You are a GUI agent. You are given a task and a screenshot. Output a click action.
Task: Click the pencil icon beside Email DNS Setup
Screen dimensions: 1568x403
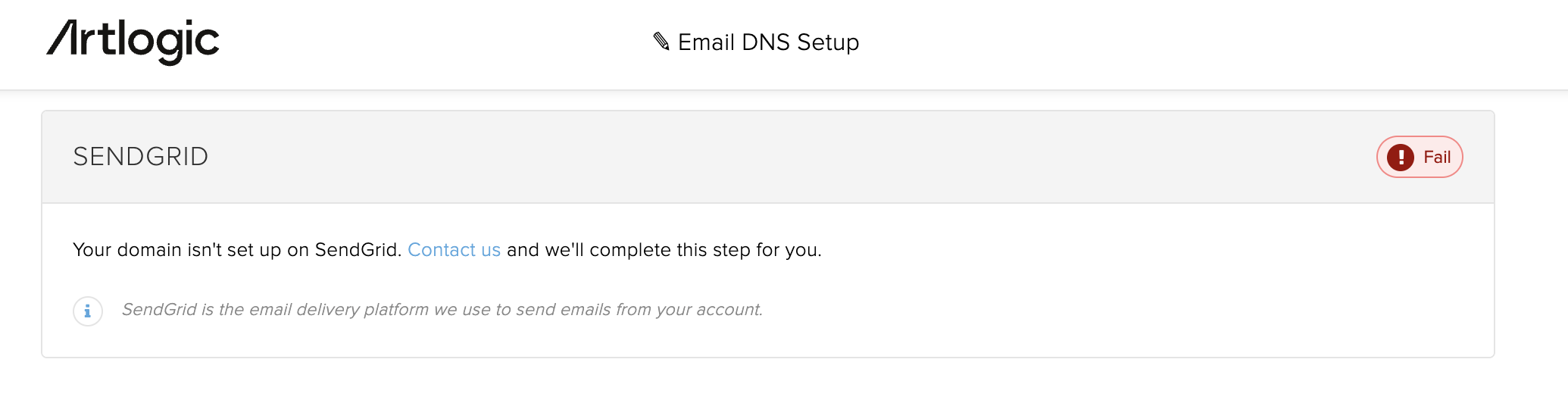pyautogui.click(x=661, y=42)
